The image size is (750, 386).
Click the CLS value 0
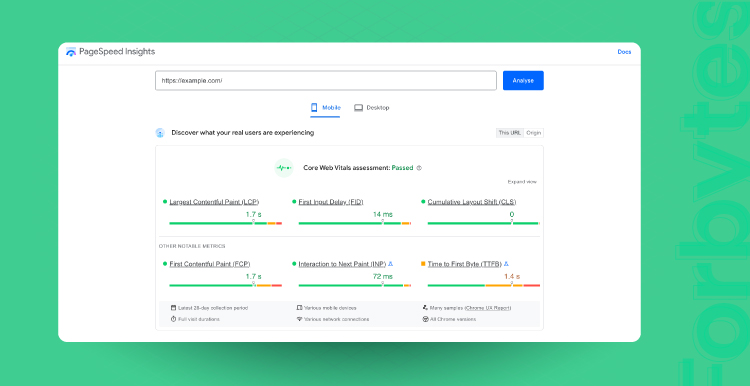point(512,214)
